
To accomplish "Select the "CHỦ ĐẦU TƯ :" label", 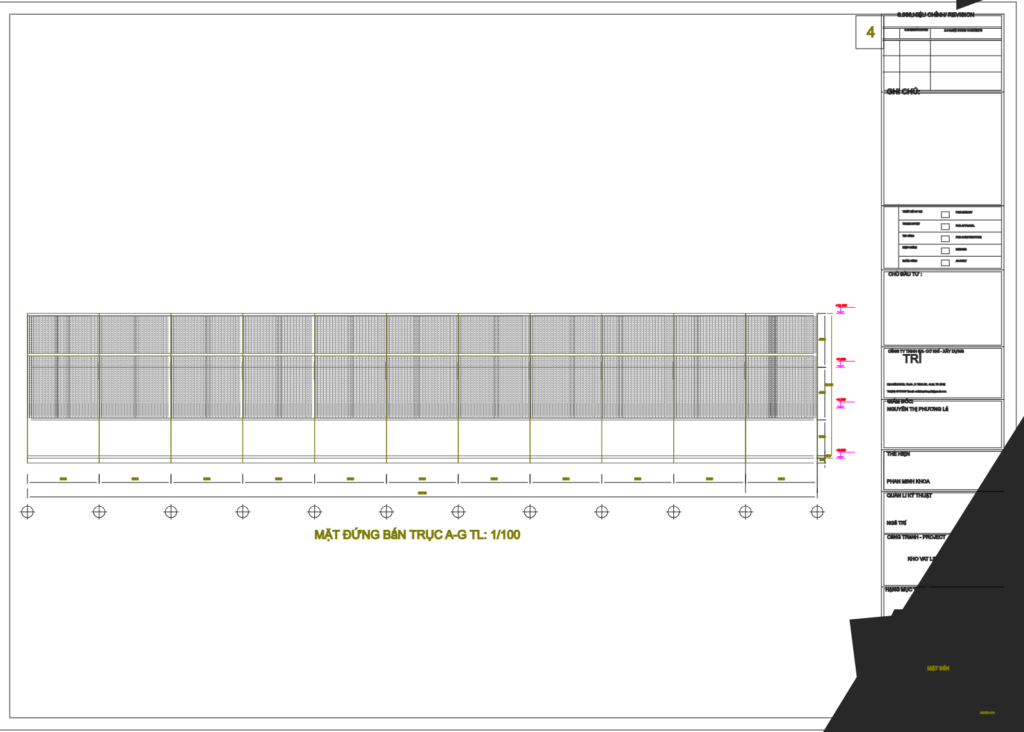I will pos(904,274).
